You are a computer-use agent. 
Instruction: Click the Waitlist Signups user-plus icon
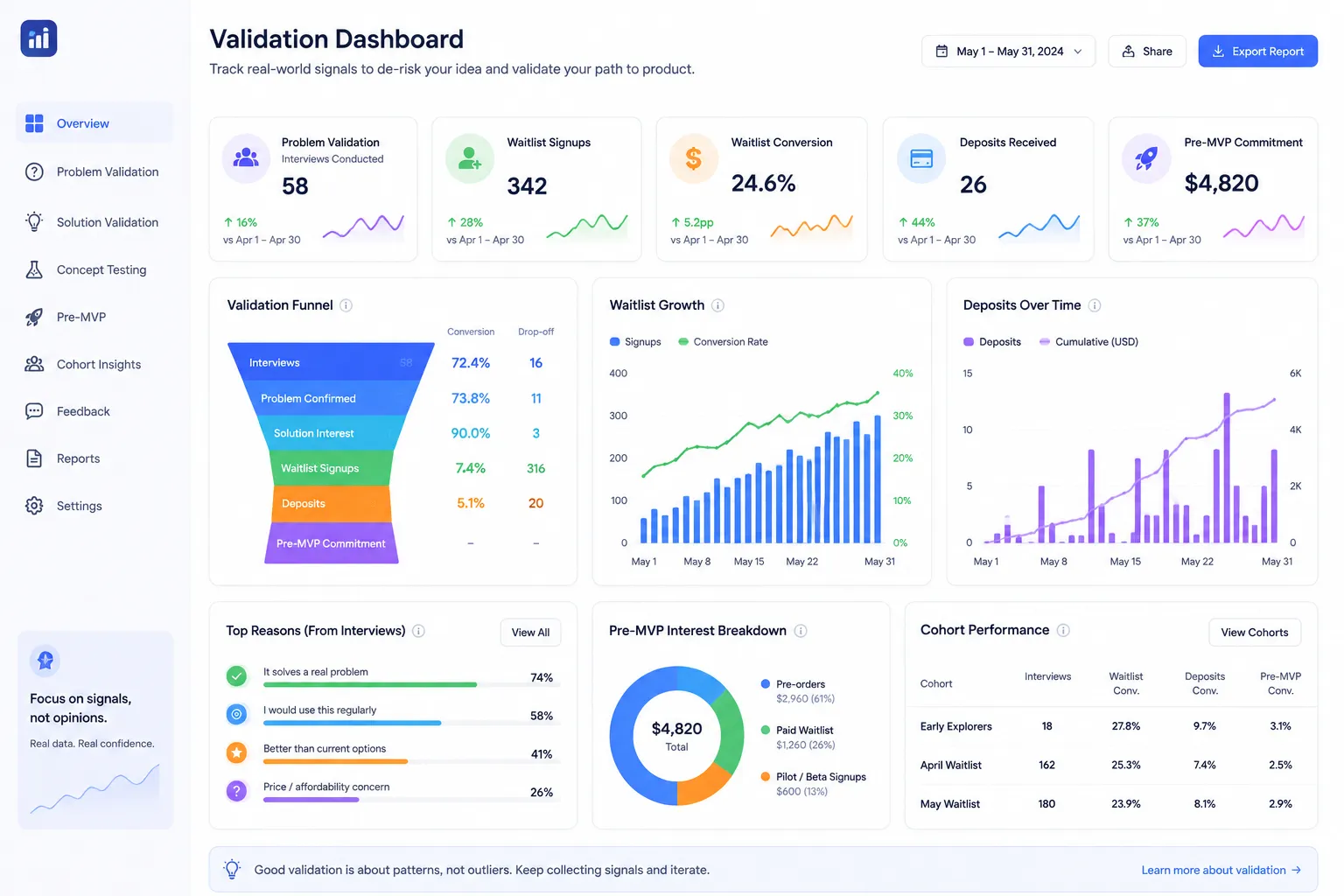[x=470, y=158]
